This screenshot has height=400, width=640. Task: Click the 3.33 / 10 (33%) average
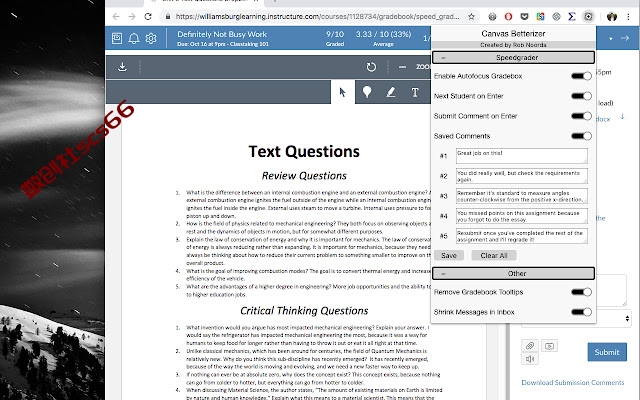coord(383,38)
